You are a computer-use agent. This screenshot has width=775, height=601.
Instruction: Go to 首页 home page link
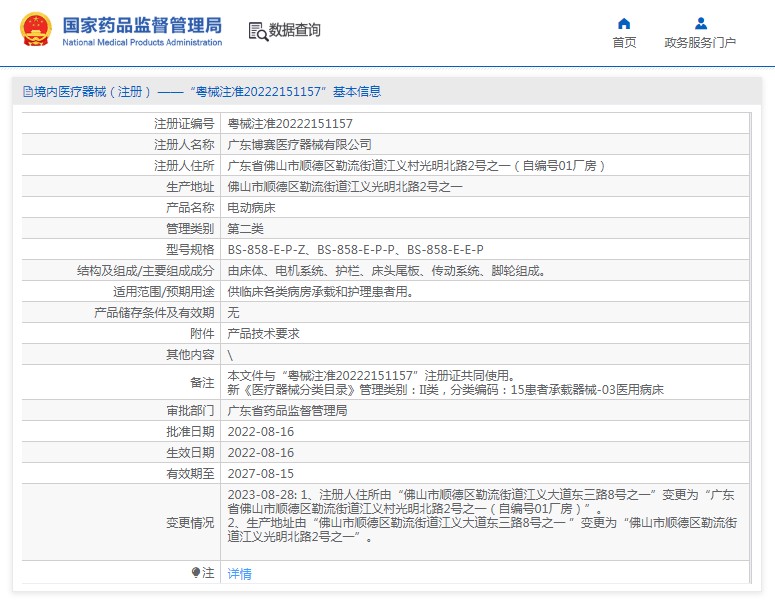tap(624, 43)
